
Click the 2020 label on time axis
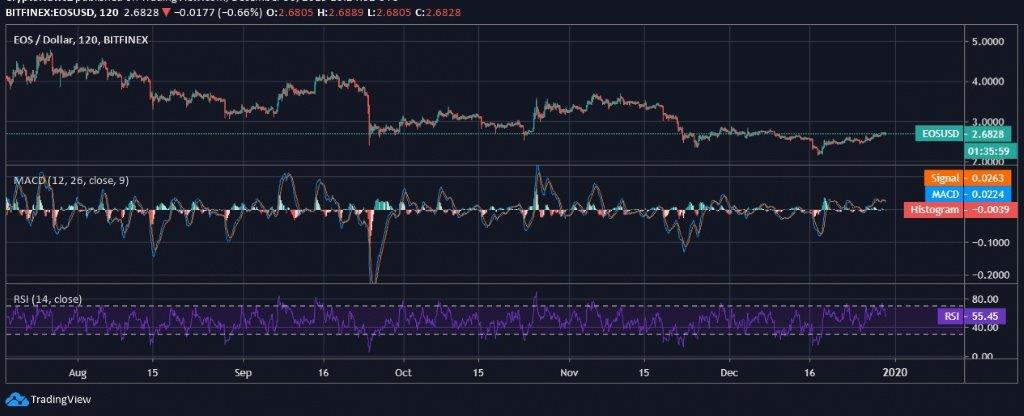tap(894, 371)
